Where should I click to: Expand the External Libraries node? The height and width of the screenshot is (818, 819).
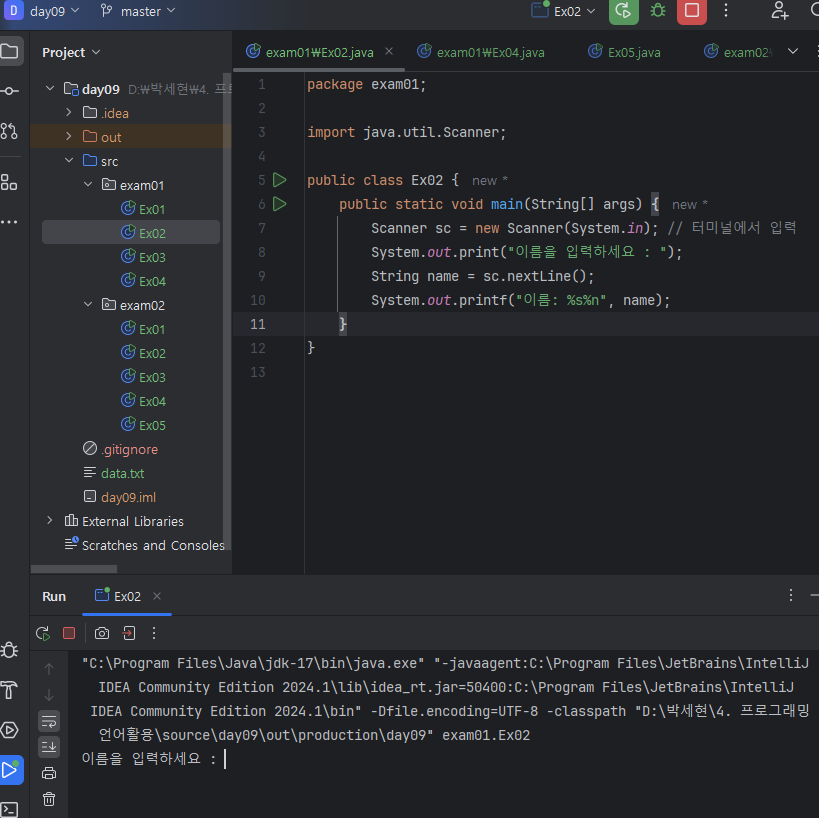[50, 521]
